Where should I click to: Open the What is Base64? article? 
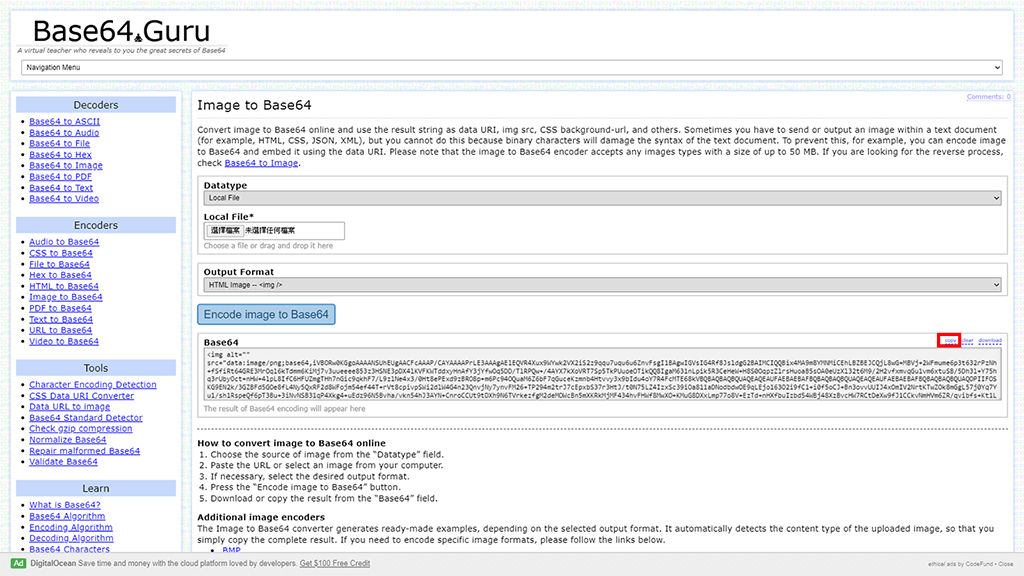[x=64, y=505]
